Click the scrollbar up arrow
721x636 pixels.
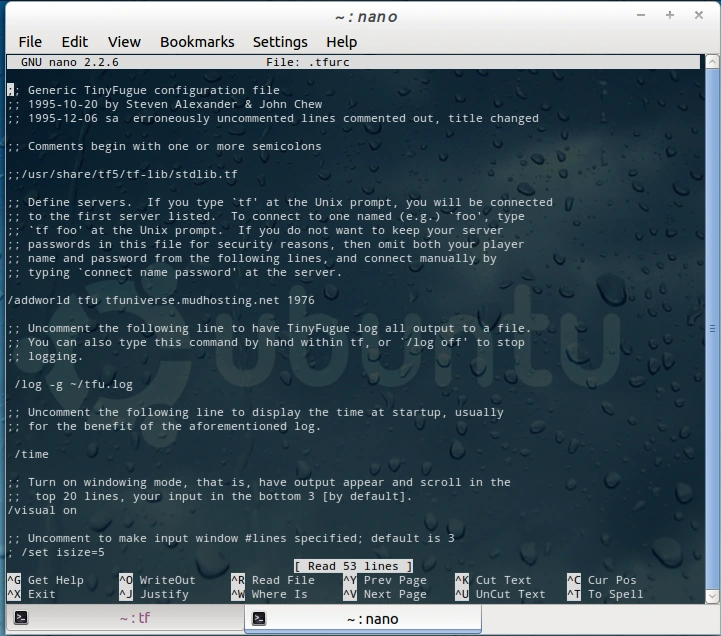712,61
